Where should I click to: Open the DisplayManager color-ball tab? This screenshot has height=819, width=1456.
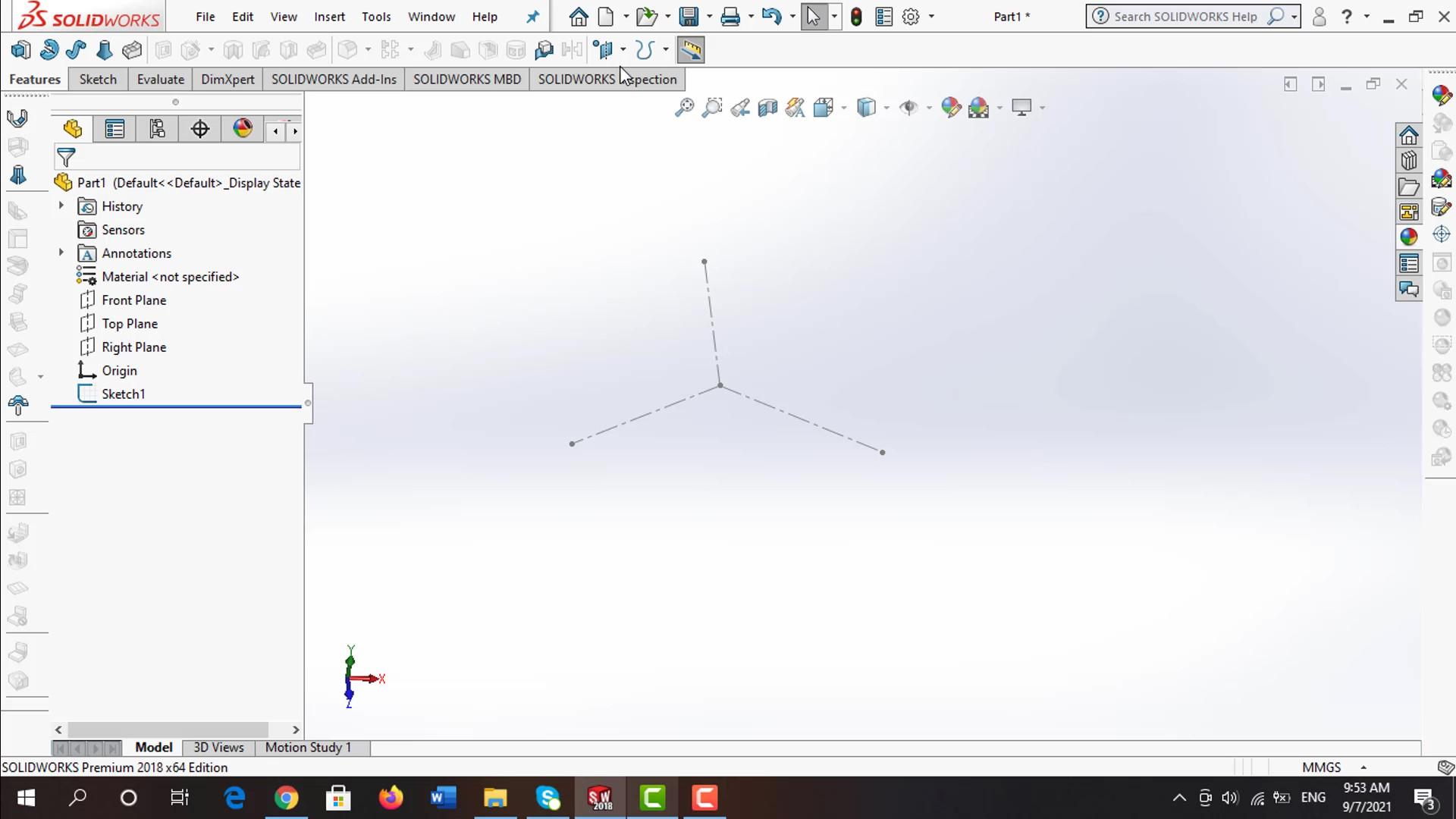[x=243, y=129]
